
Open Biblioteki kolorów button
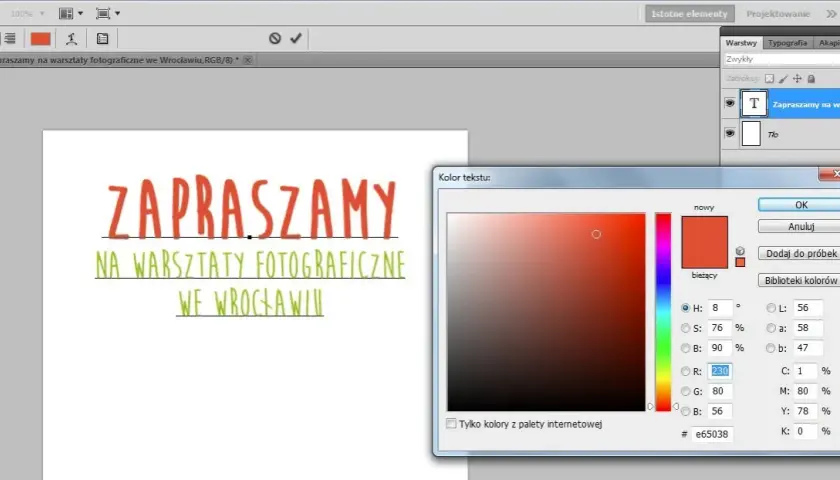801,280
